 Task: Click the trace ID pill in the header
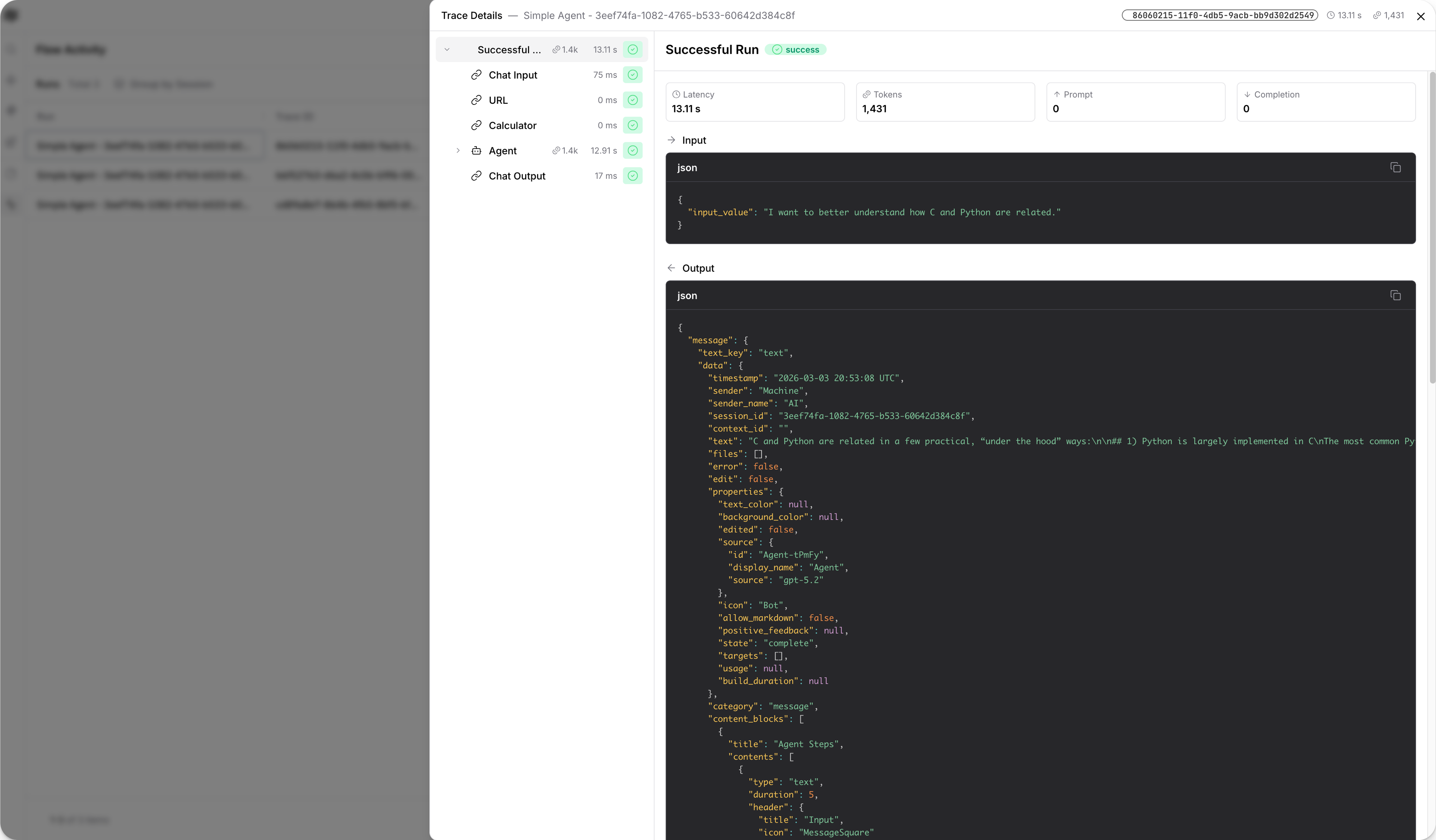pos(1220,15)
